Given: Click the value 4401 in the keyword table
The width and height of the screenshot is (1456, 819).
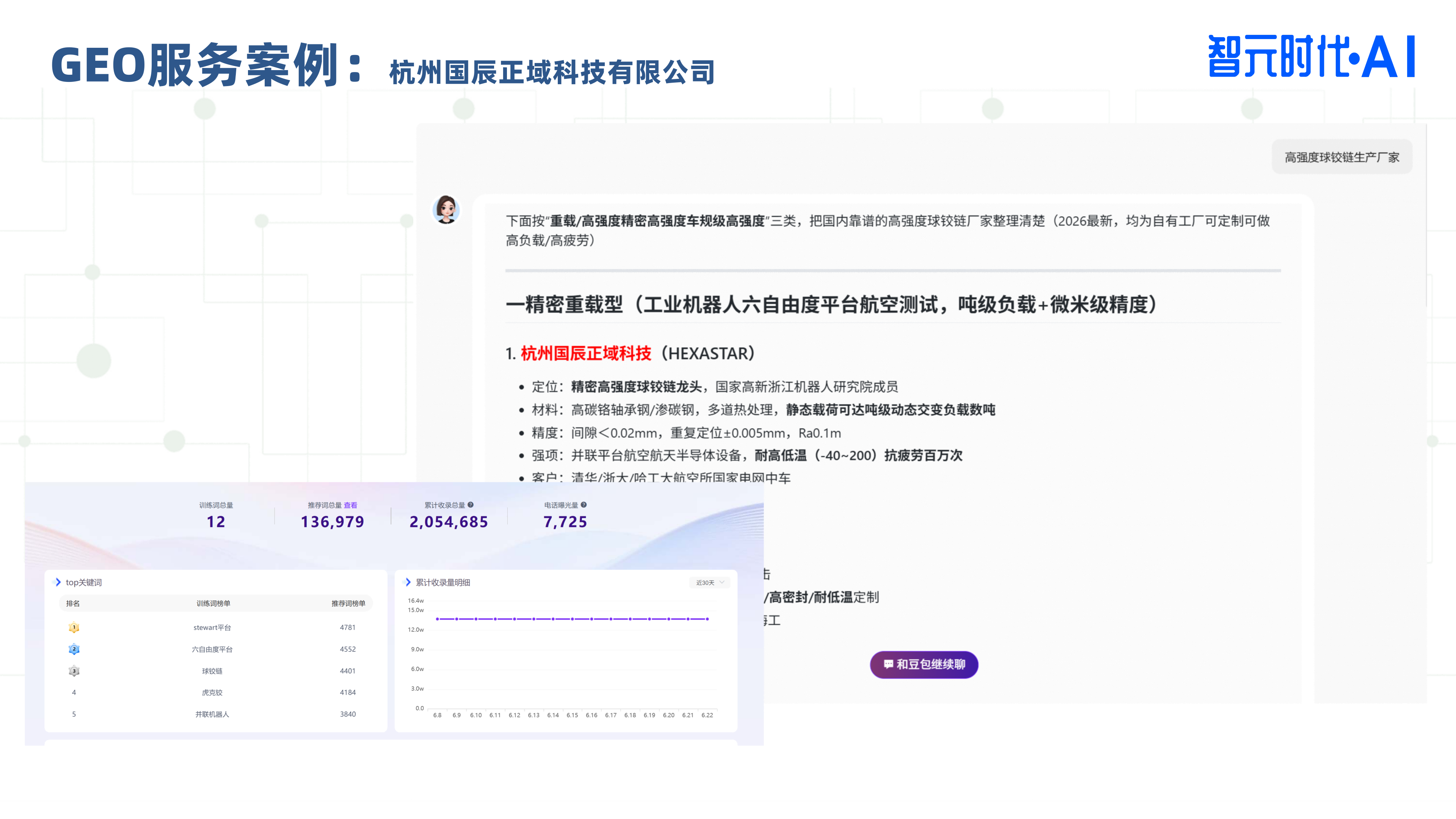Looking at the screenshot, I should tap(348, 671).
